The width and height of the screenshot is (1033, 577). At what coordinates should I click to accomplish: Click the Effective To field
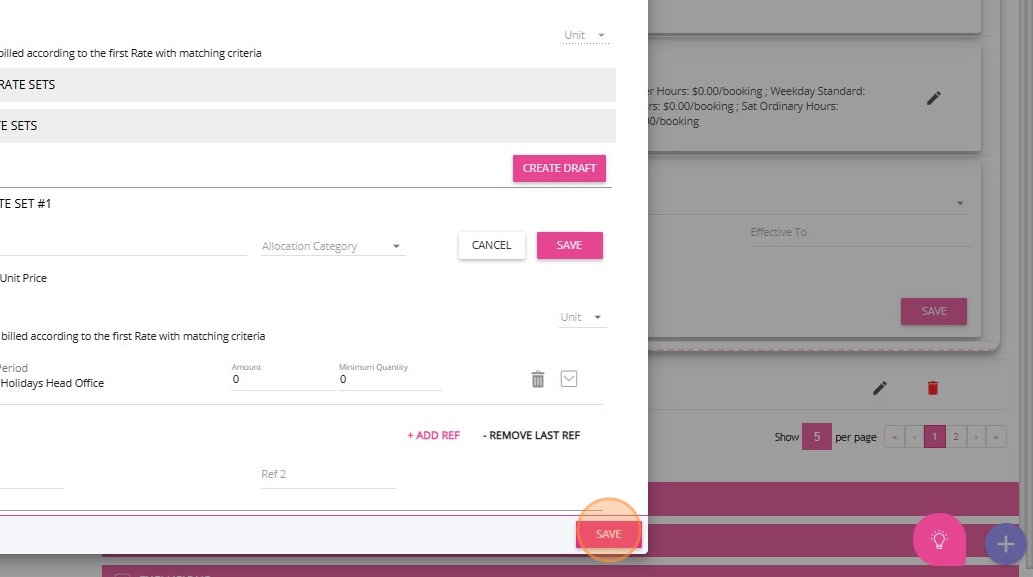860,233
